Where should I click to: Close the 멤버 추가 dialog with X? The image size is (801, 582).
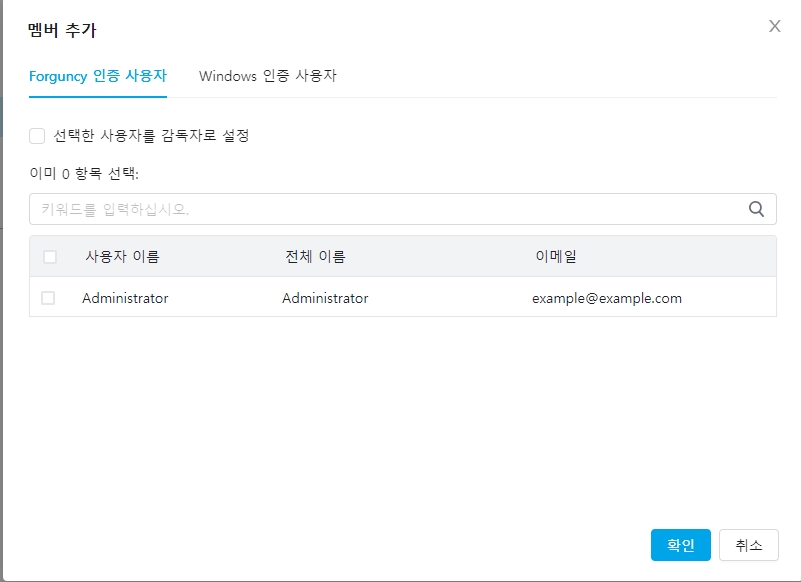pyautogui.click(x=774, y=26)
